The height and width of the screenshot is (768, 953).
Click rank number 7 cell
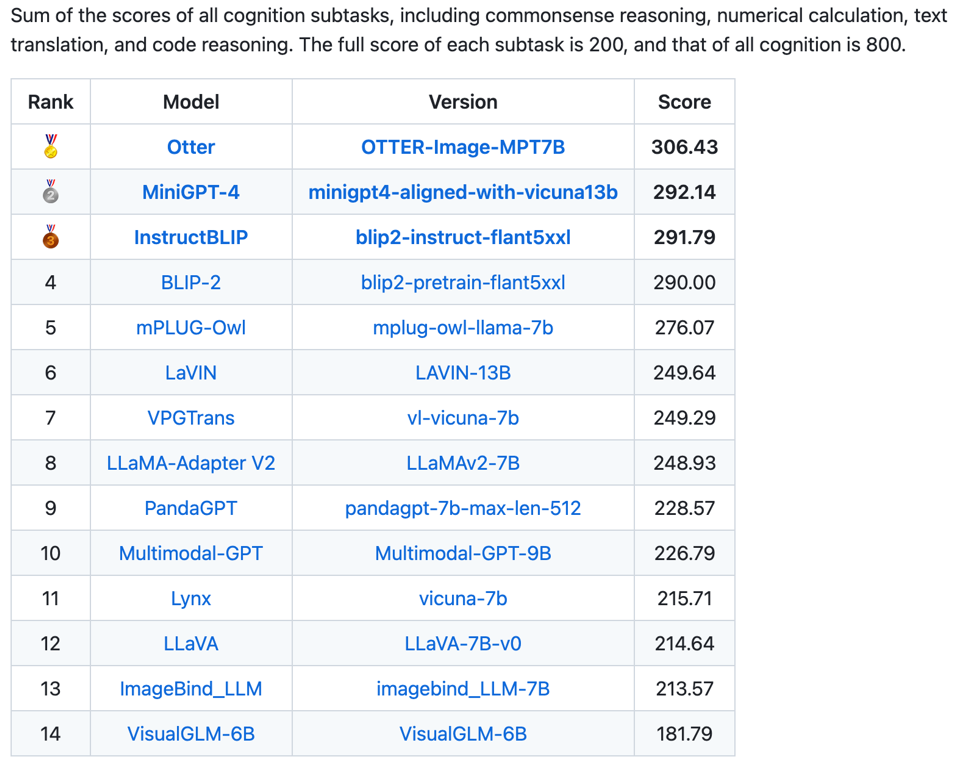pyautogui.click(x=50, y=418)
